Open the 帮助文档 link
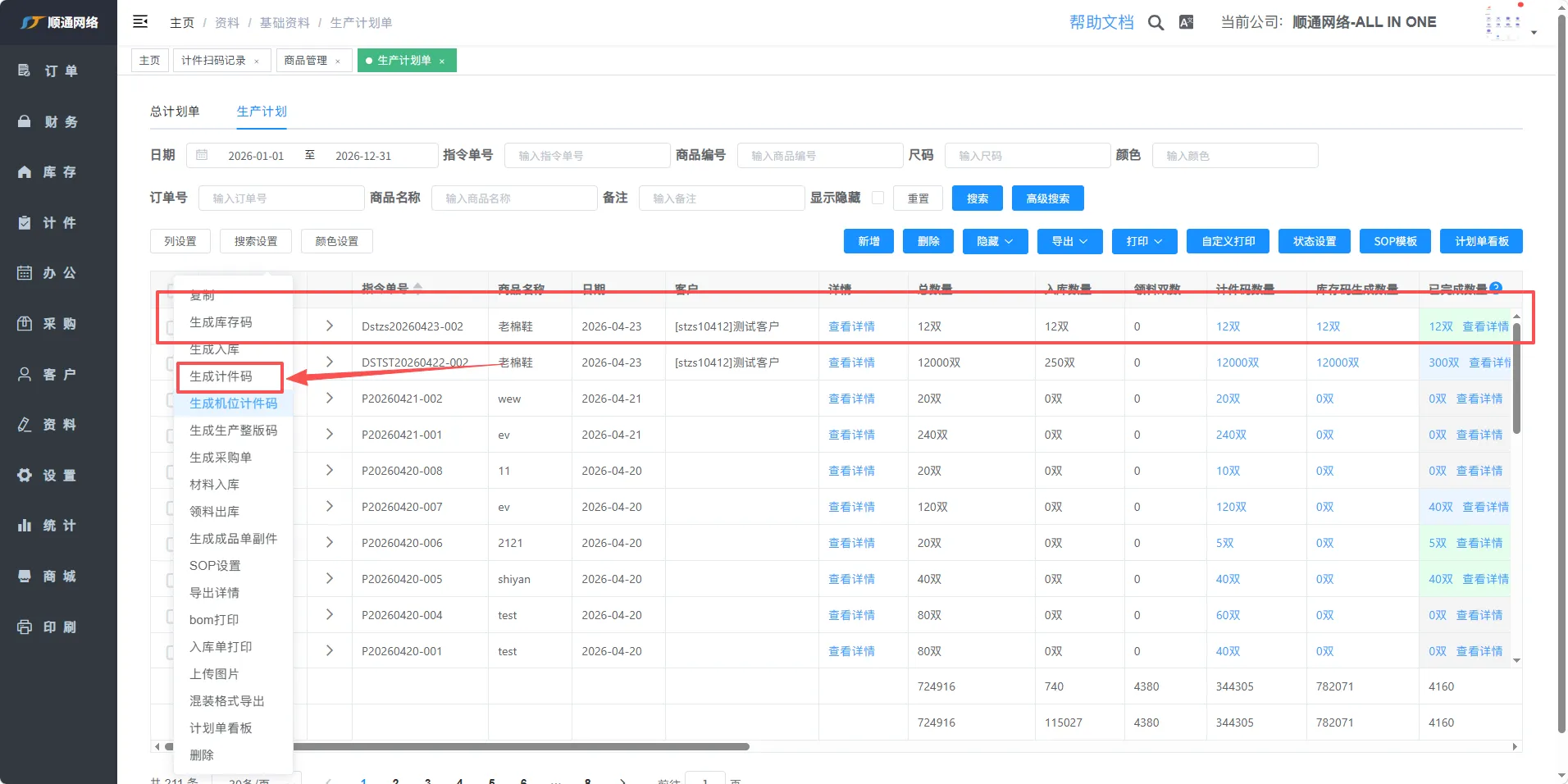 point(1101,23)
